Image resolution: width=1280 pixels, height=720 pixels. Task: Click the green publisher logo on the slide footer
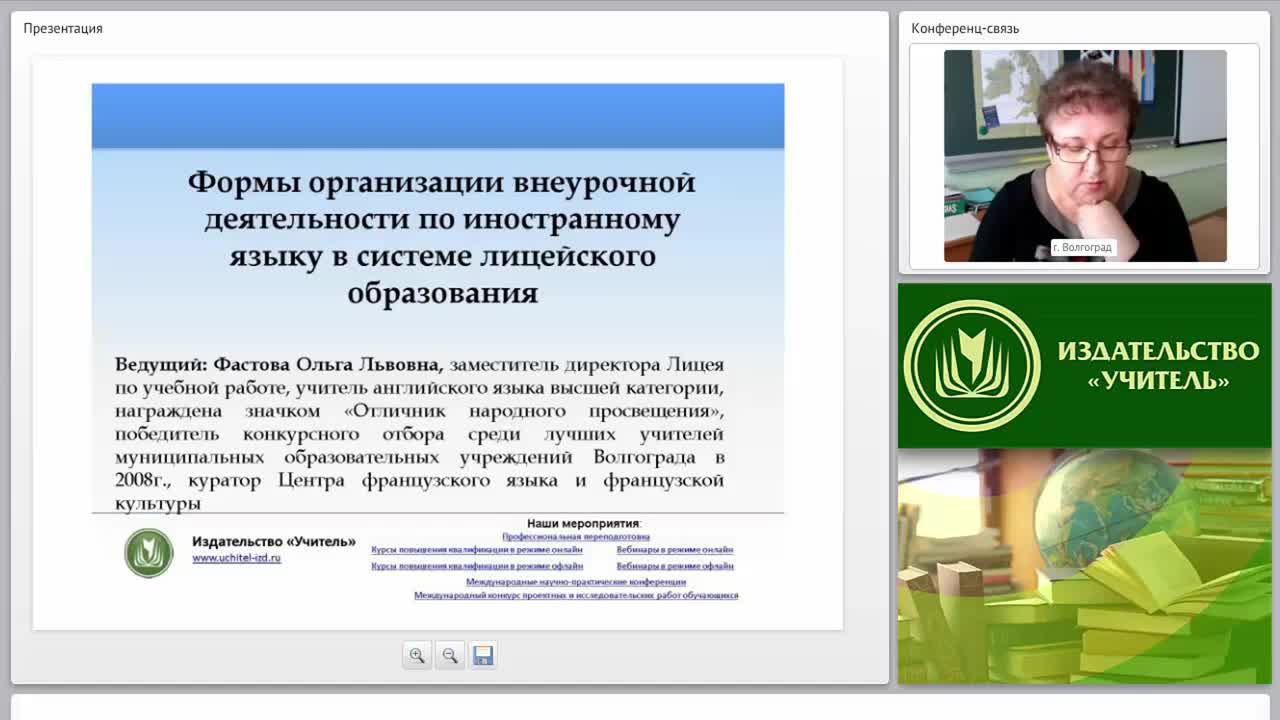(x=148, y=553)
